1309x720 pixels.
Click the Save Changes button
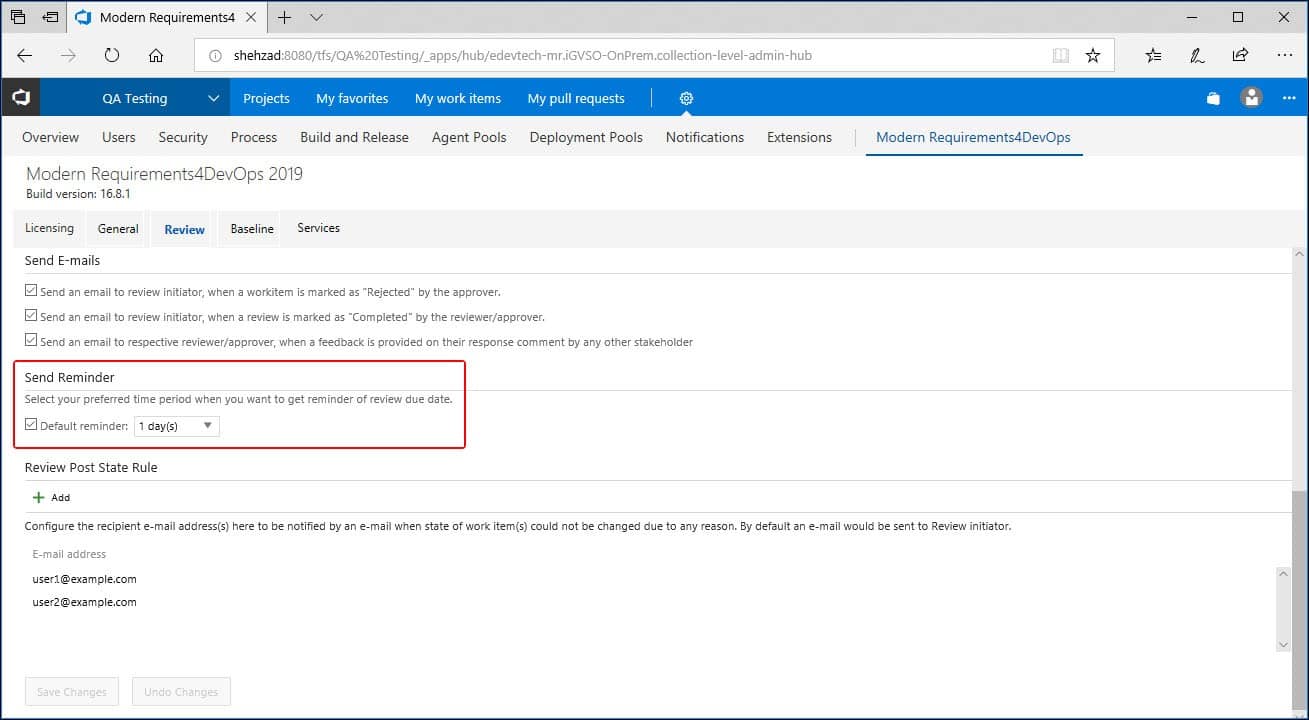(x=71, y=692)
